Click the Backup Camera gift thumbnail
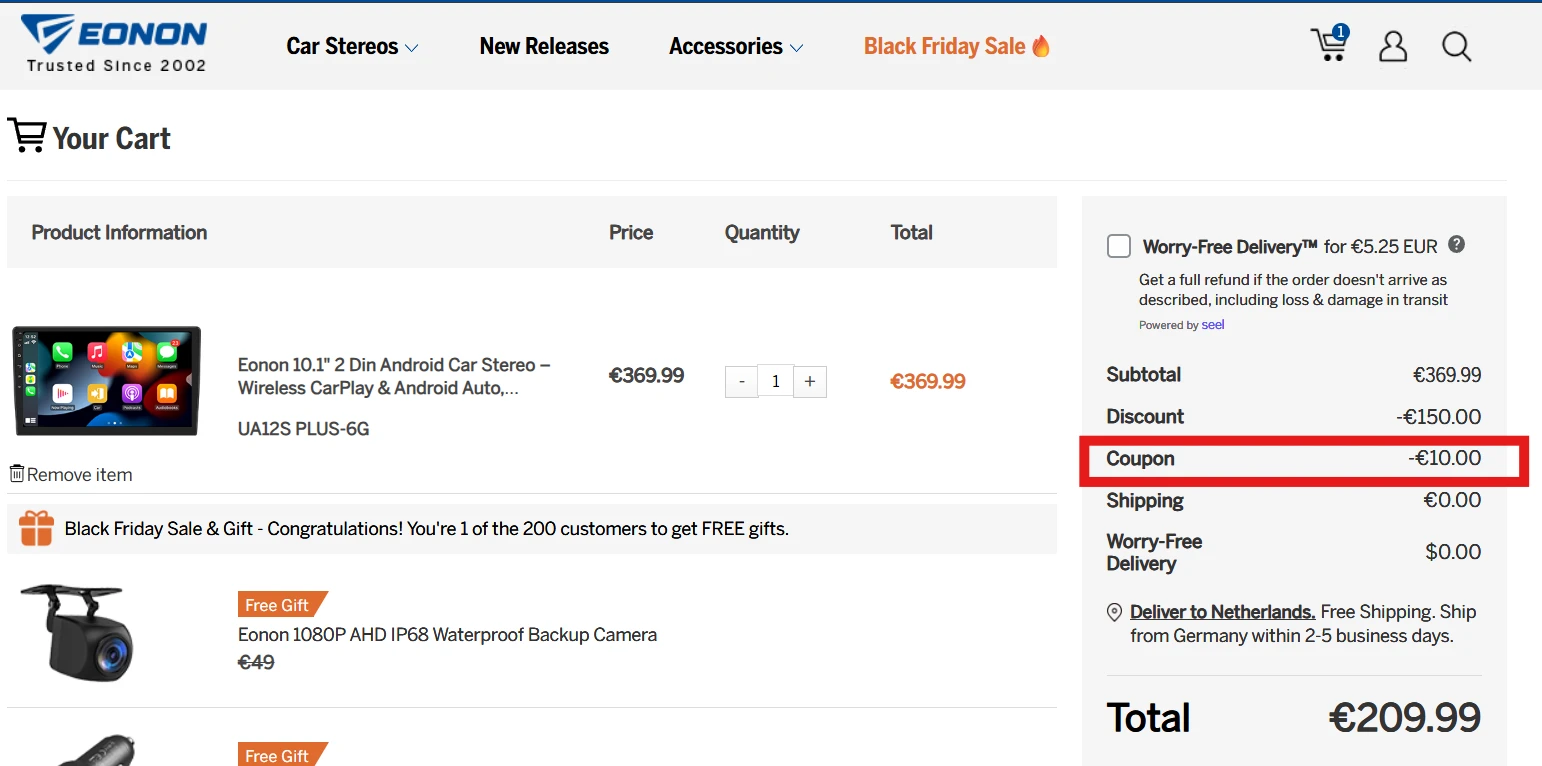 pyautogui.click(x=78, y=632)
